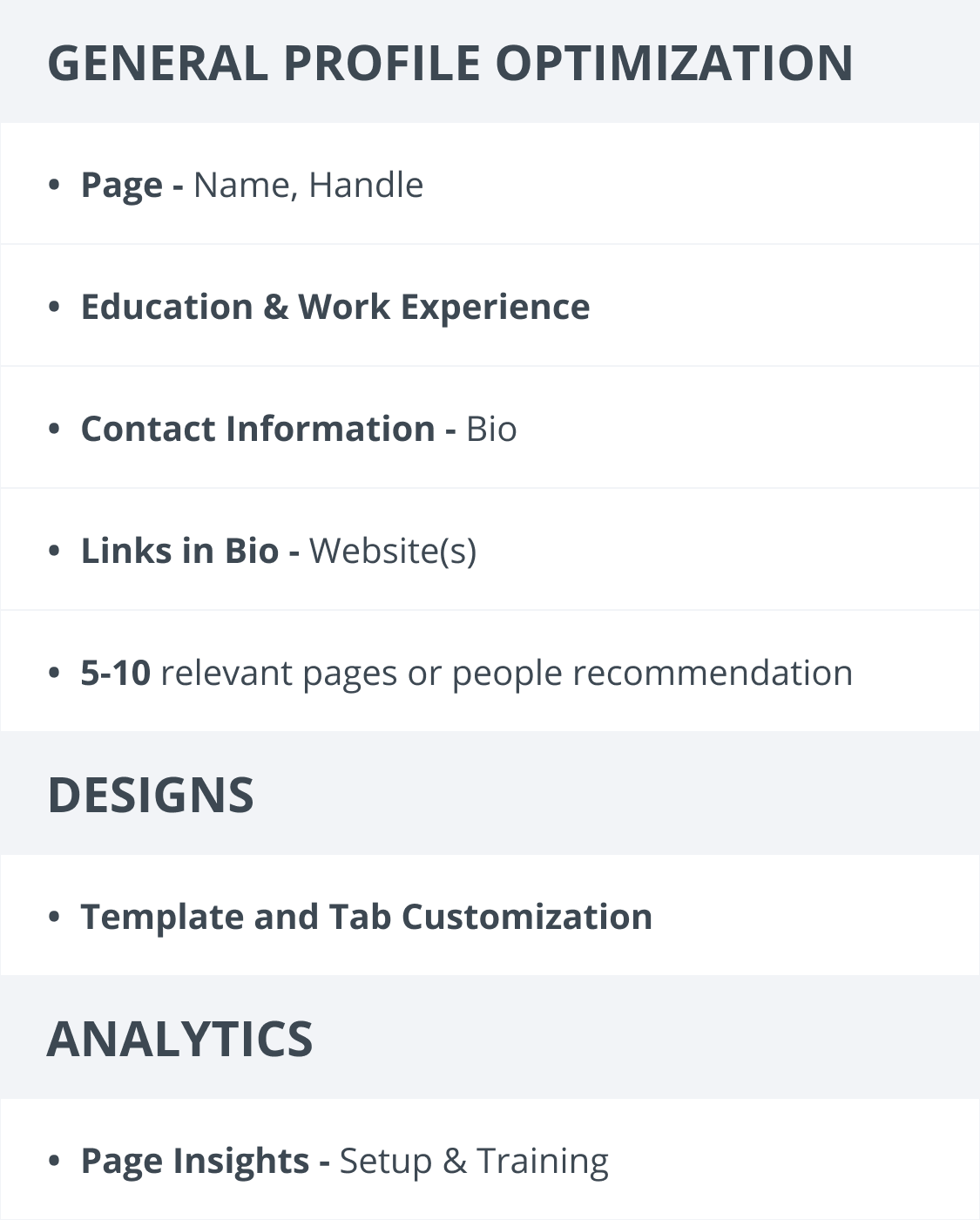The height and width of the screenshot is (1220, 980).
Task: Click the 'Name, Handle' text
Action: tap(308, 185)
